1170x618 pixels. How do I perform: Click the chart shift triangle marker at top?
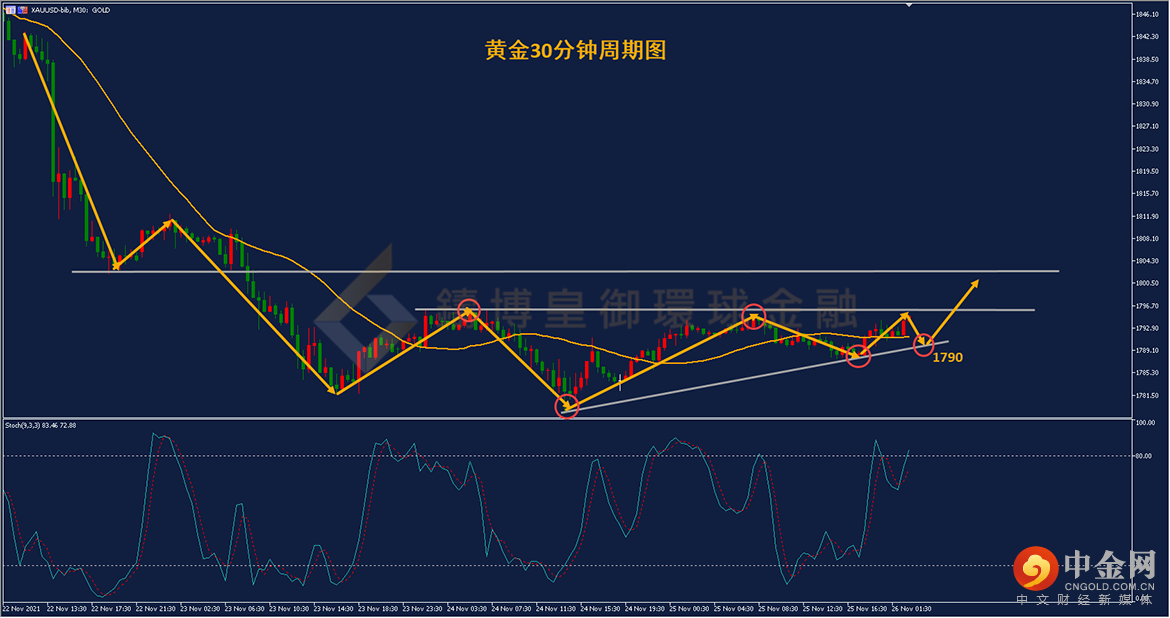909,4
